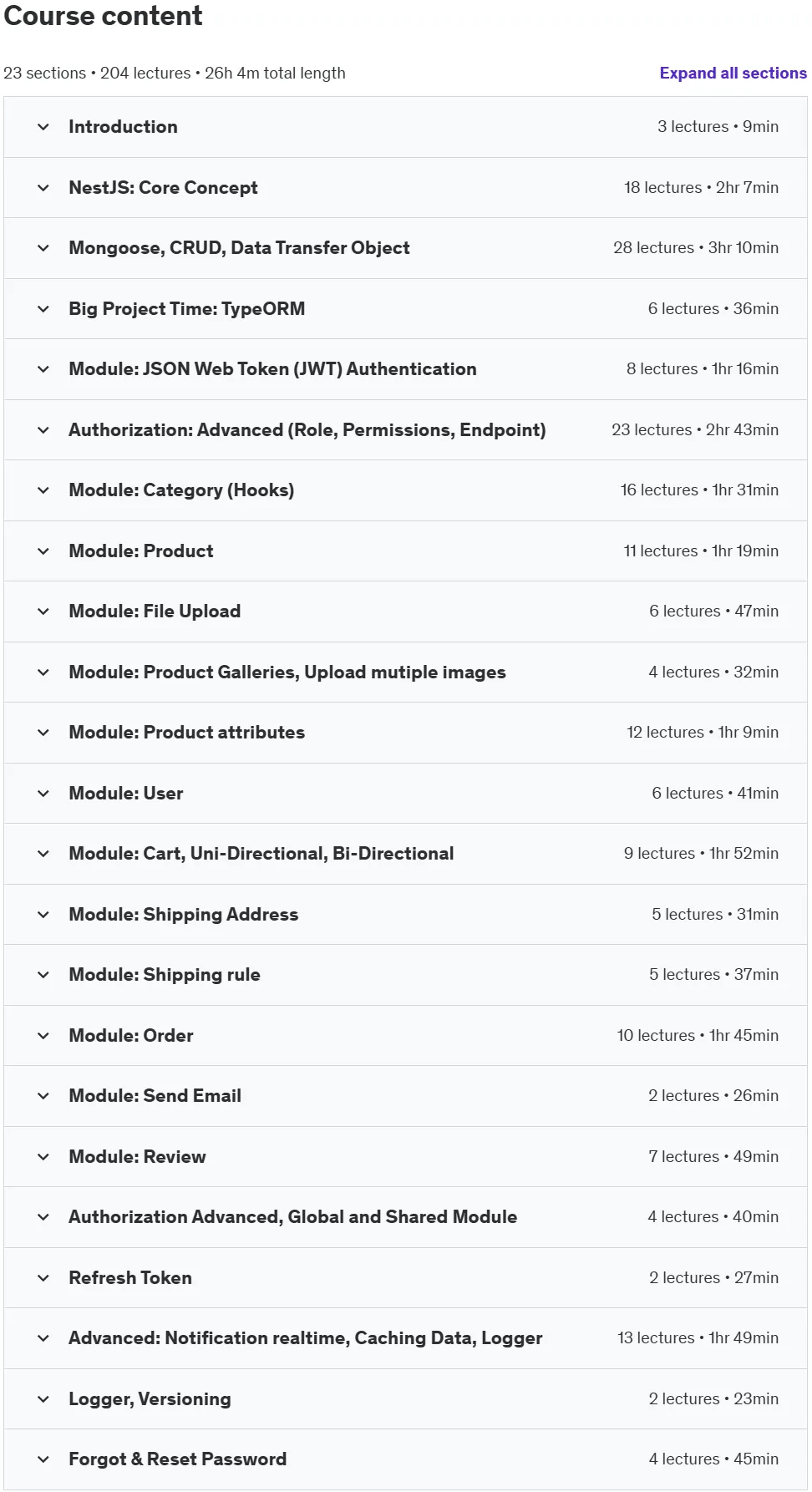Click Advanced: Notification realtime, Caching Data, Logger
Image resolution: width=812 pixels, height=1492 pixels.
305,1338
